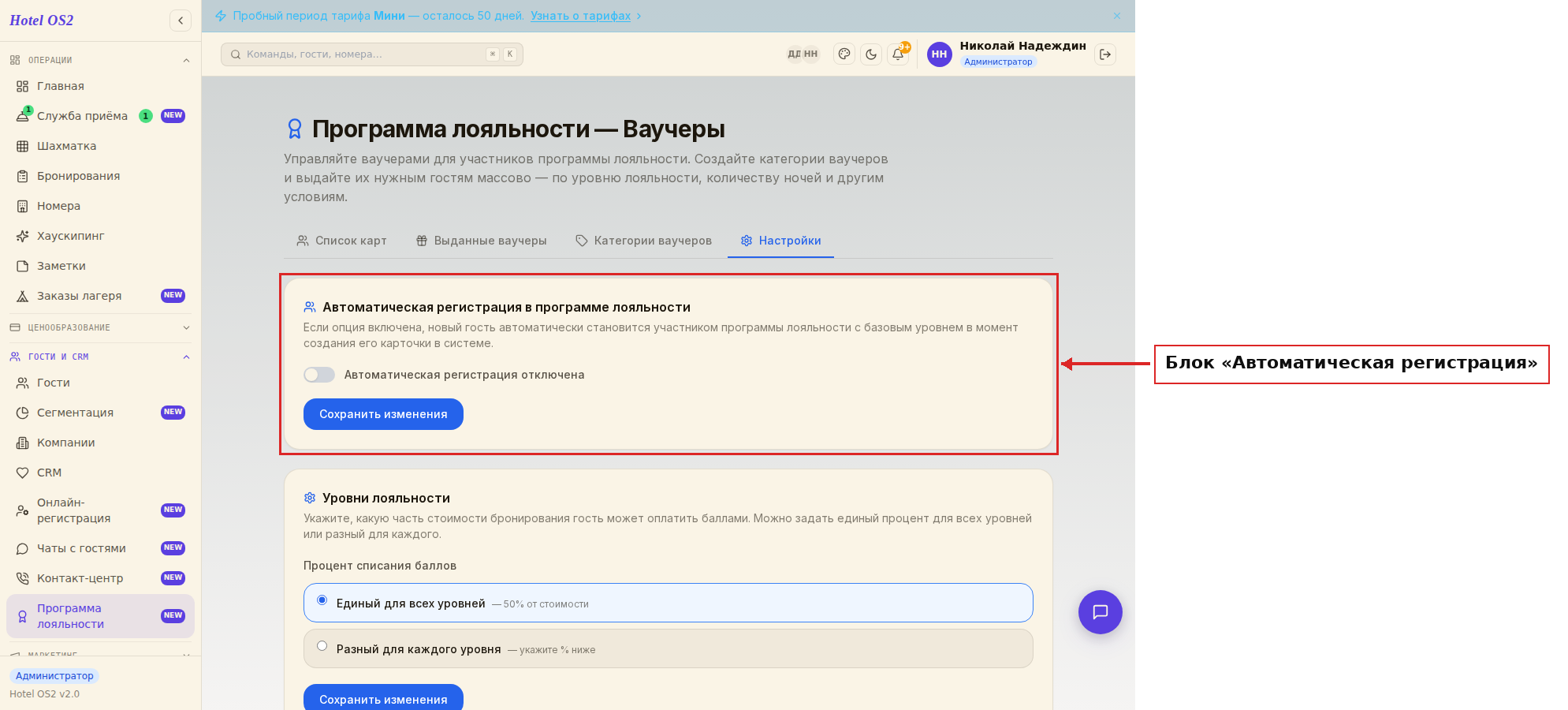Select Разный для каждого уровня radio
Viewport: 1568px width, 710px height.
[x=322, y=646]
